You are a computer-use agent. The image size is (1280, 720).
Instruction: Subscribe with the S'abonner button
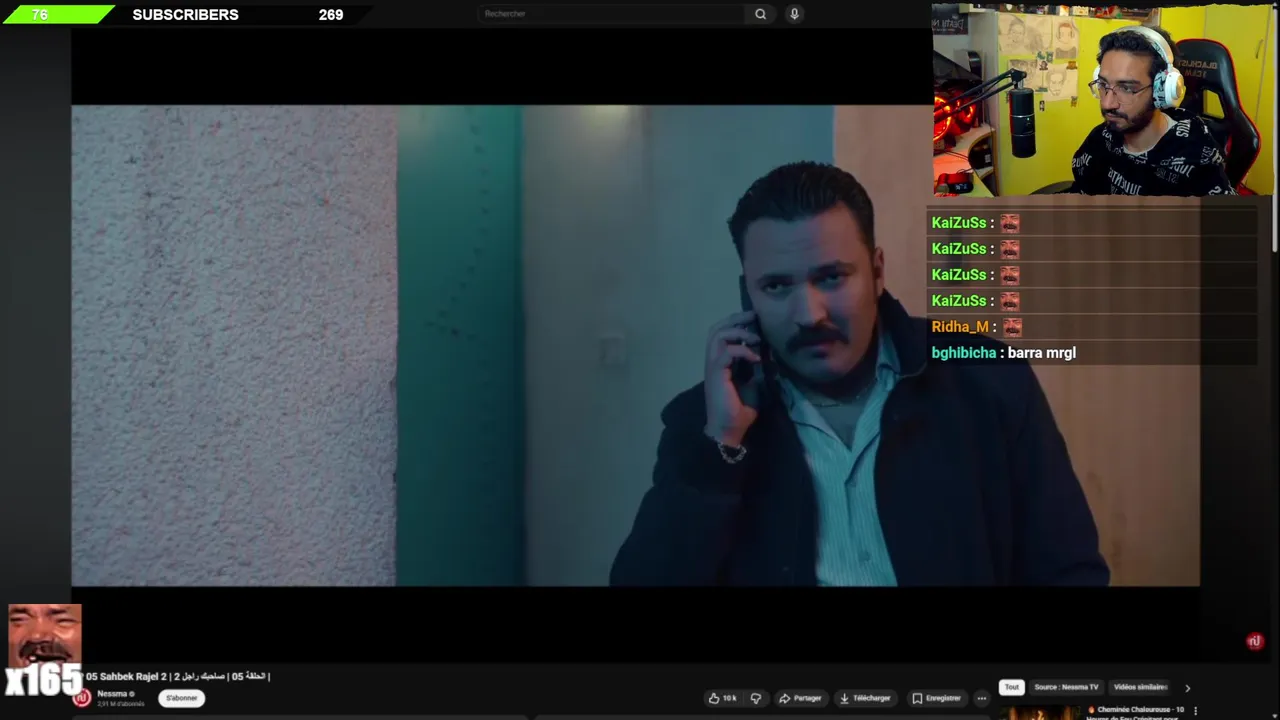tap(181, 698)
